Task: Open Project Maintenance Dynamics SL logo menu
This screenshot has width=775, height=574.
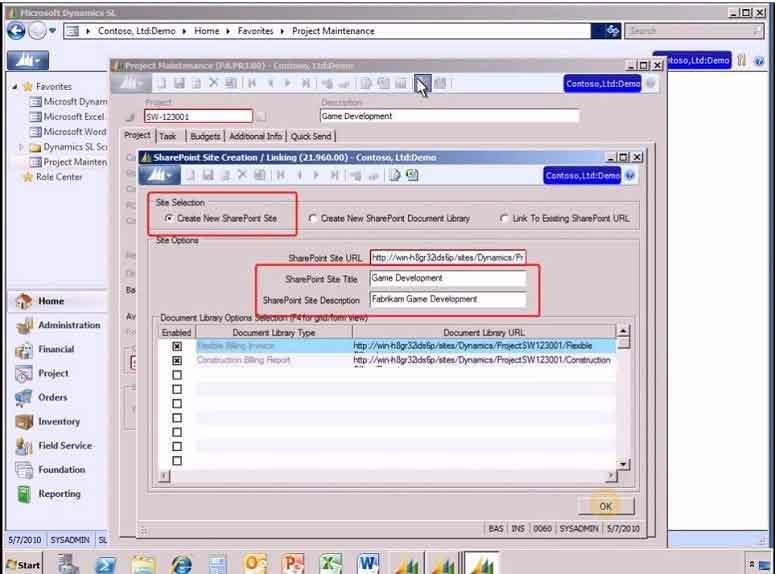Action: [x=129, y=84]
